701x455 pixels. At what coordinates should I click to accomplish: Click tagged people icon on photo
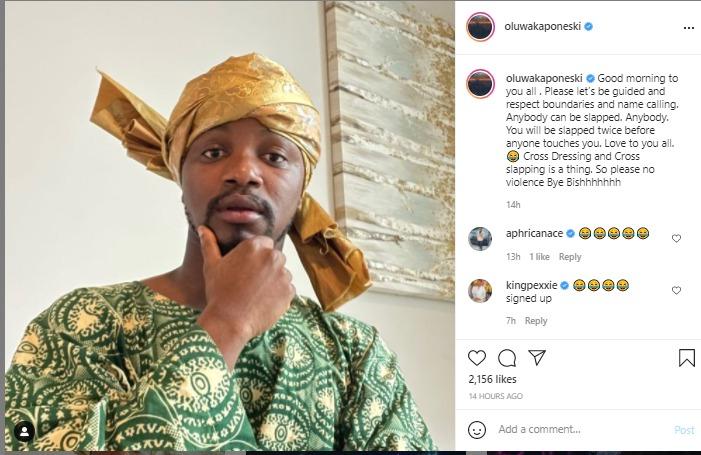24,432
